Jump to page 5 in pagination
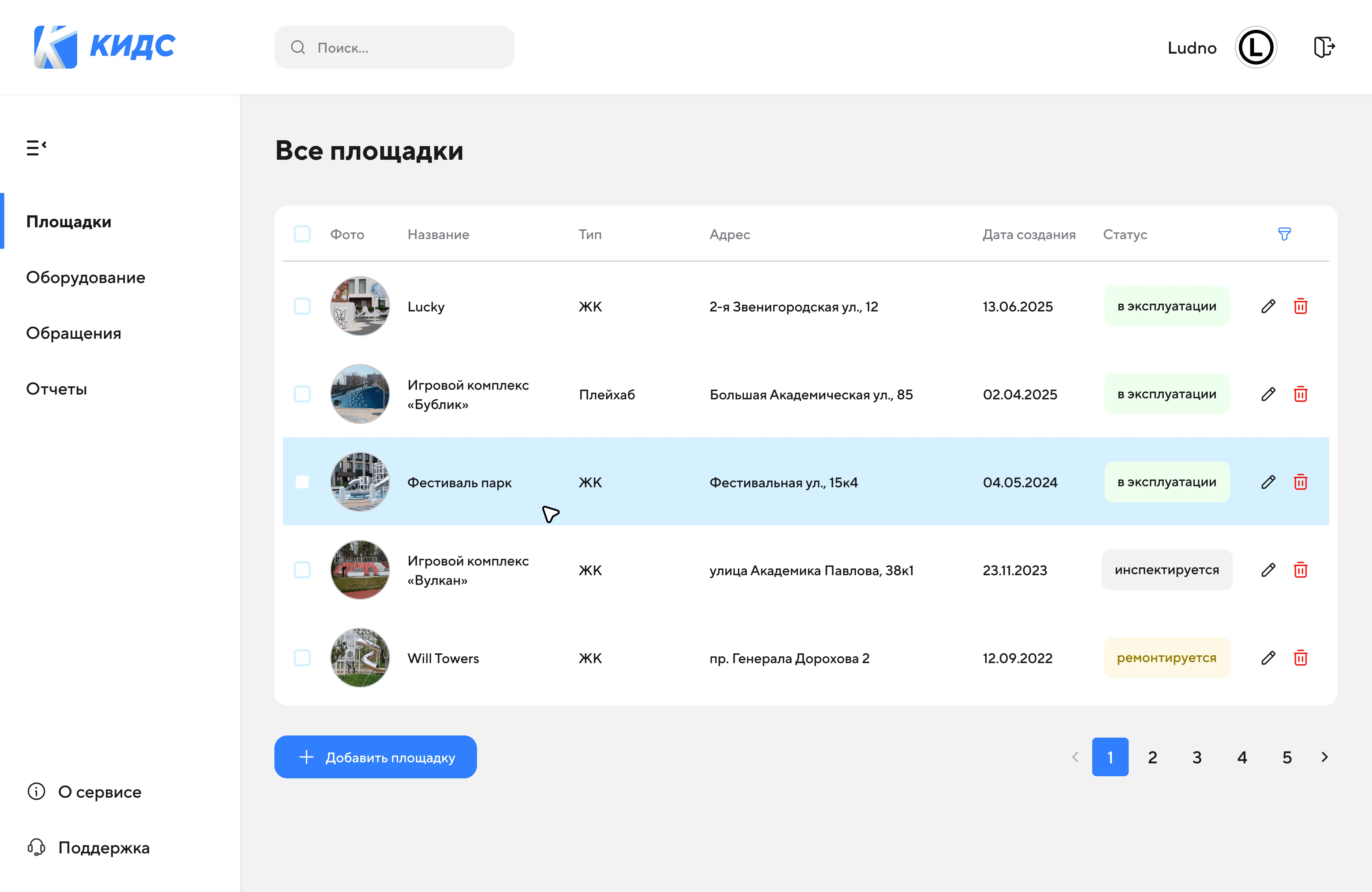 [1287, 757]
